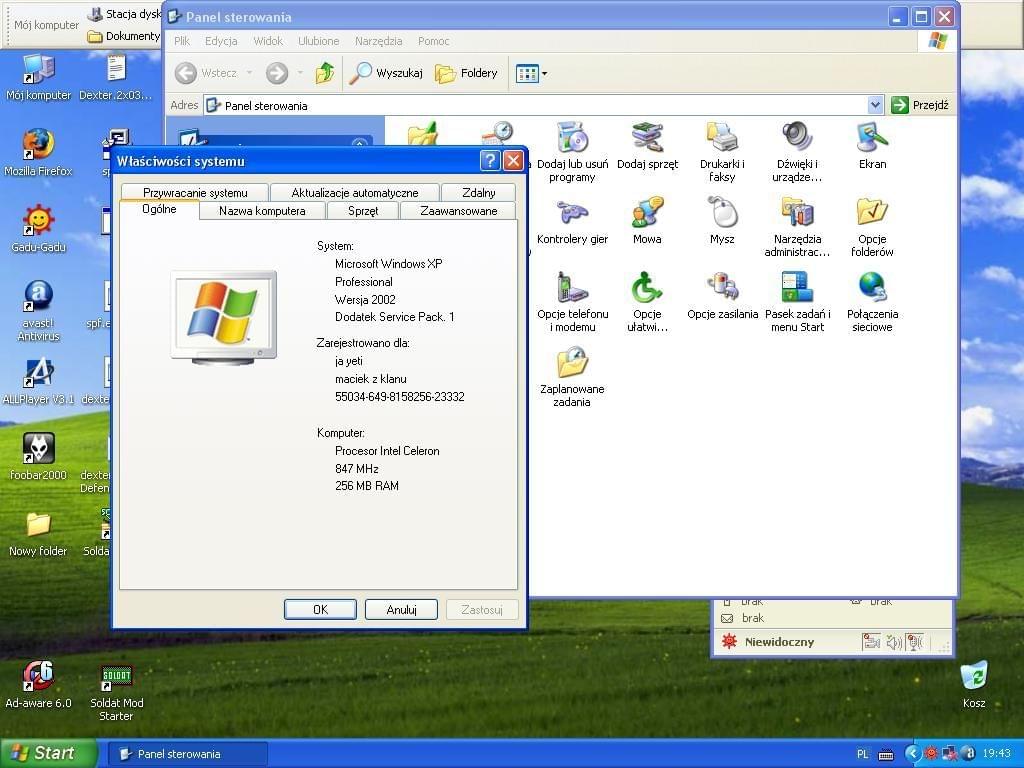Open Dźwięki i urządzenia audio icon

click(x=797, y=138)
